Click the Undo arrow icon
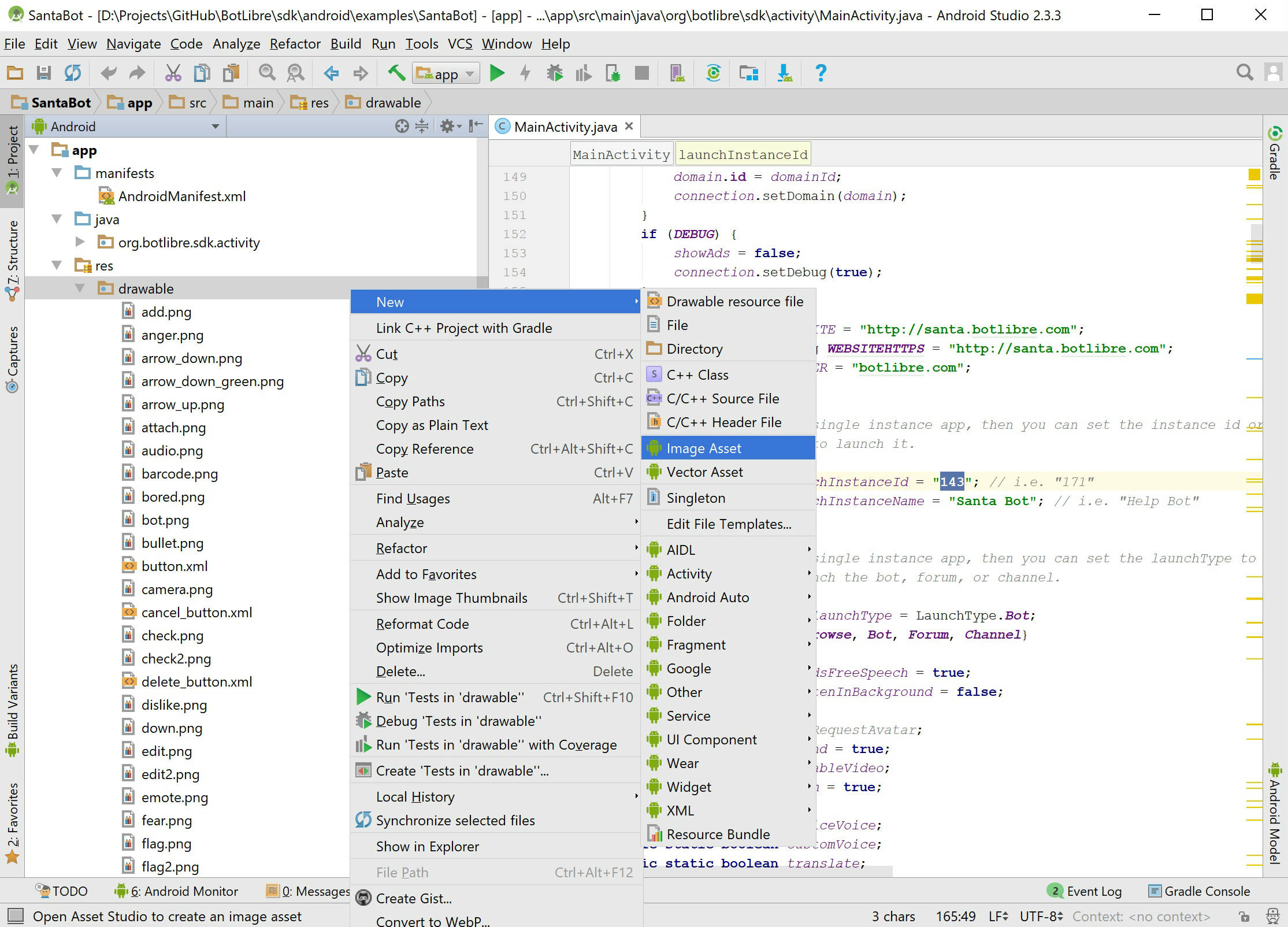Screen dimensions: 1288x927 coord(108,73)
